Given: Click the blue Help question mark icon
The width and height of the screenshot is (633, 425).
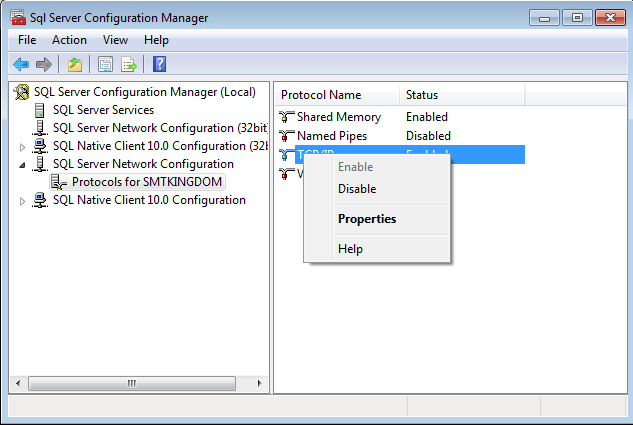Looking at the screenshot, I should [159, 64].
